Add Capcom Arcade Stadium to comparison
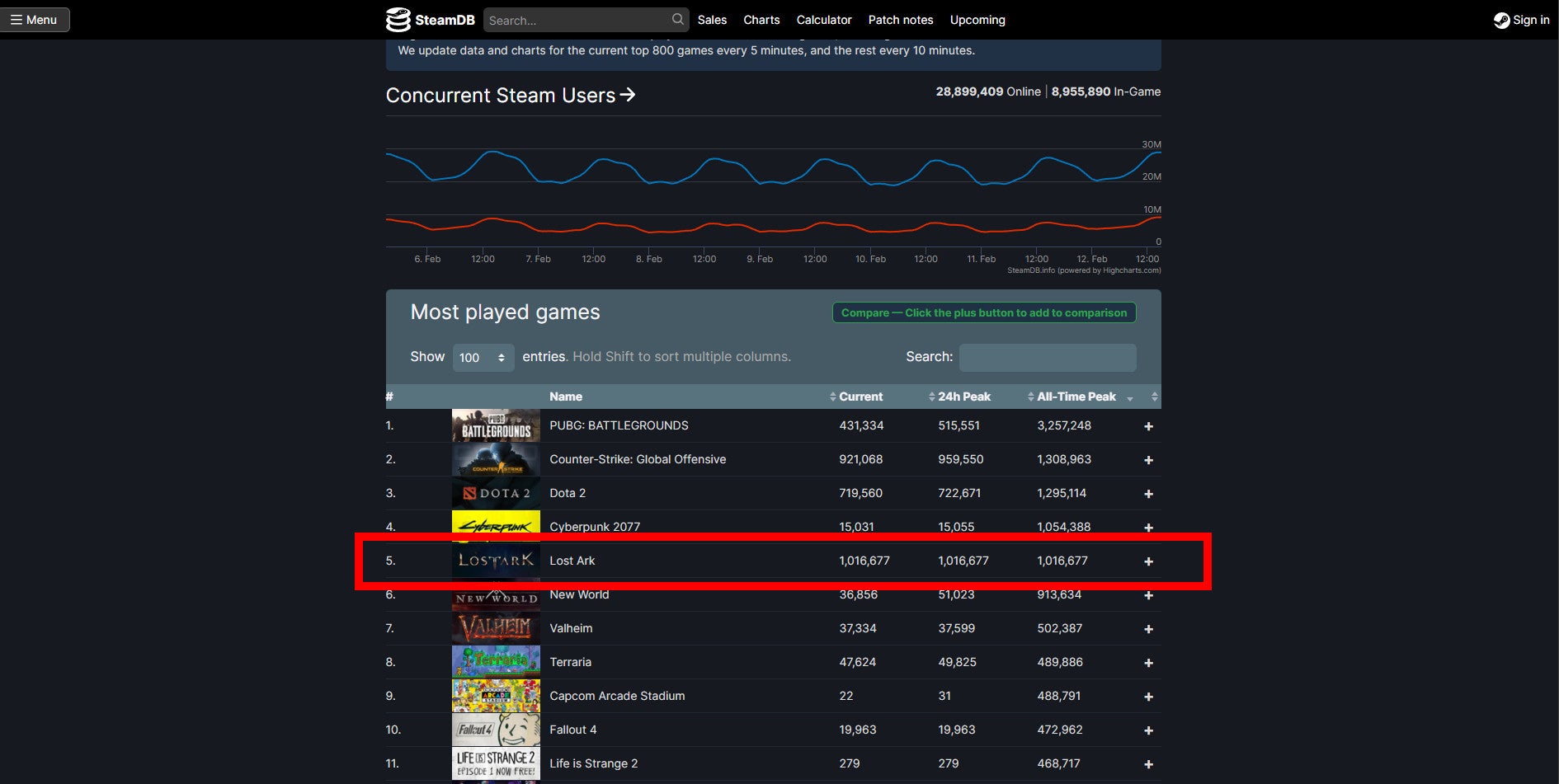The width and height of the screenshot is (1559, 784). 1148,697
